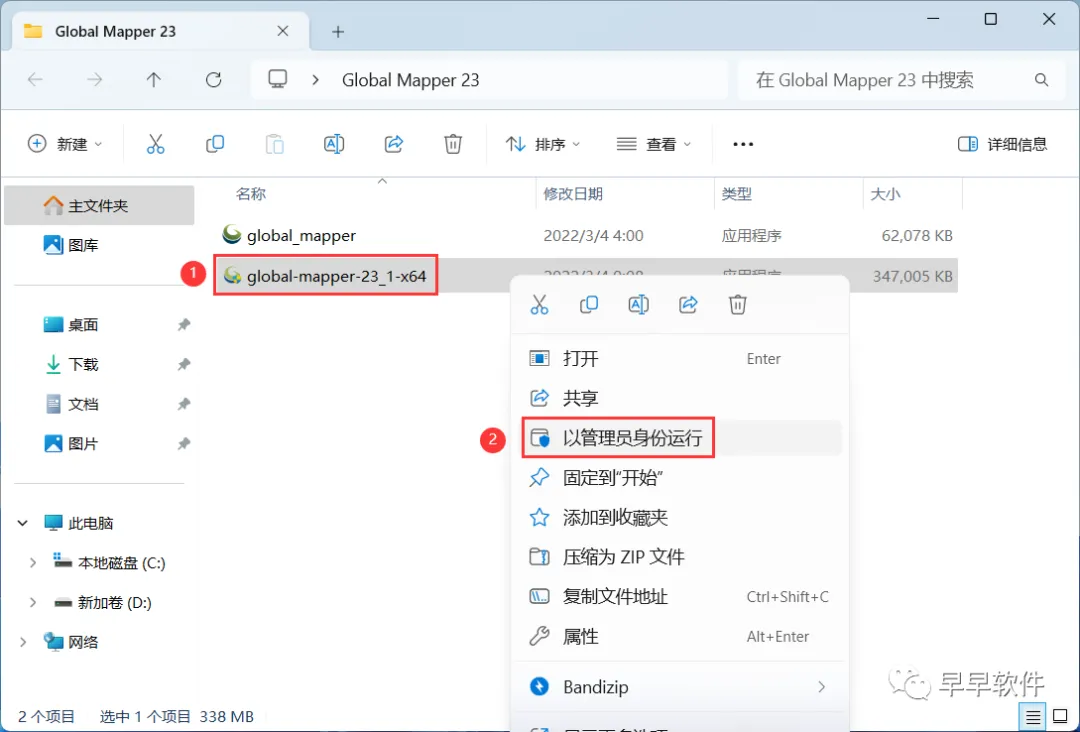Open the 新建 dropdown

click(x=65, y=144)
